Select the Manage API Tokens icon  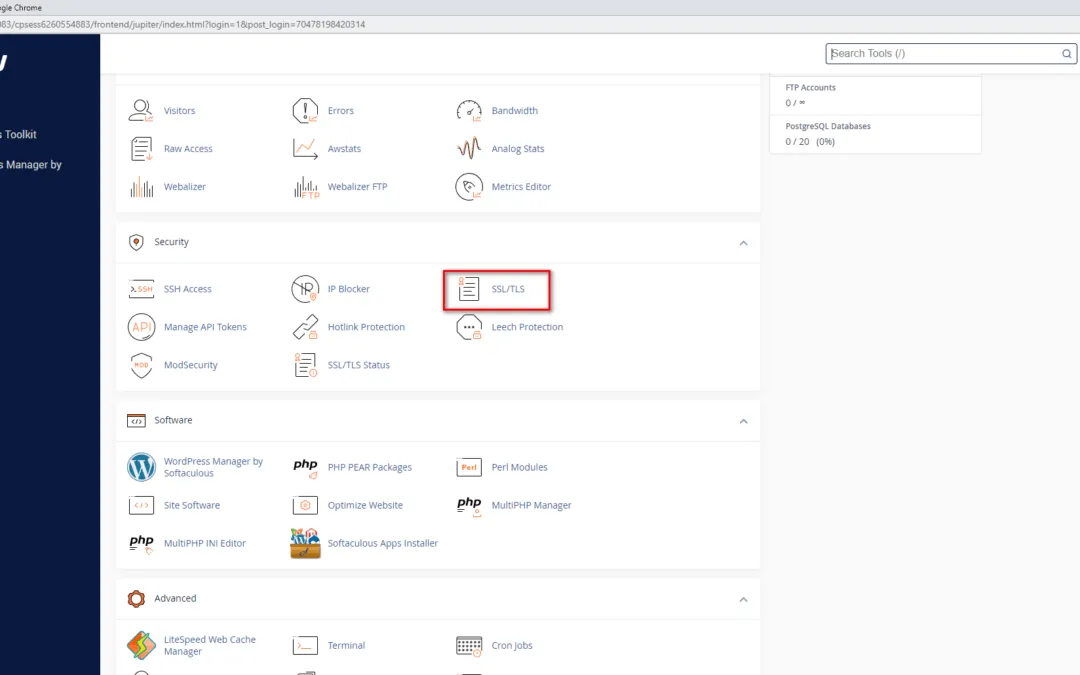141,327
